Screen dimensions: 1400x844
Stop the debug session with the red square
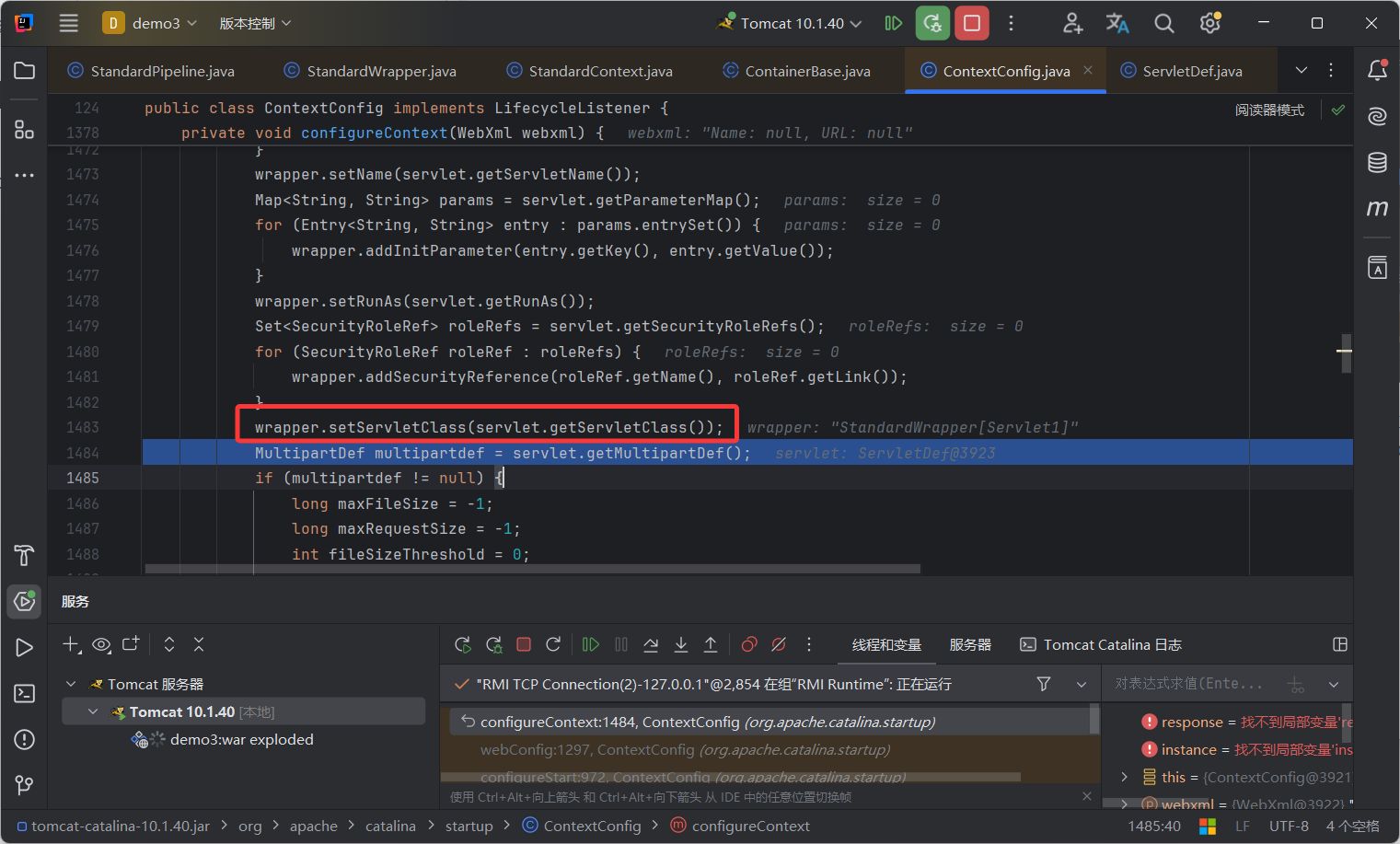click(524, 644)
